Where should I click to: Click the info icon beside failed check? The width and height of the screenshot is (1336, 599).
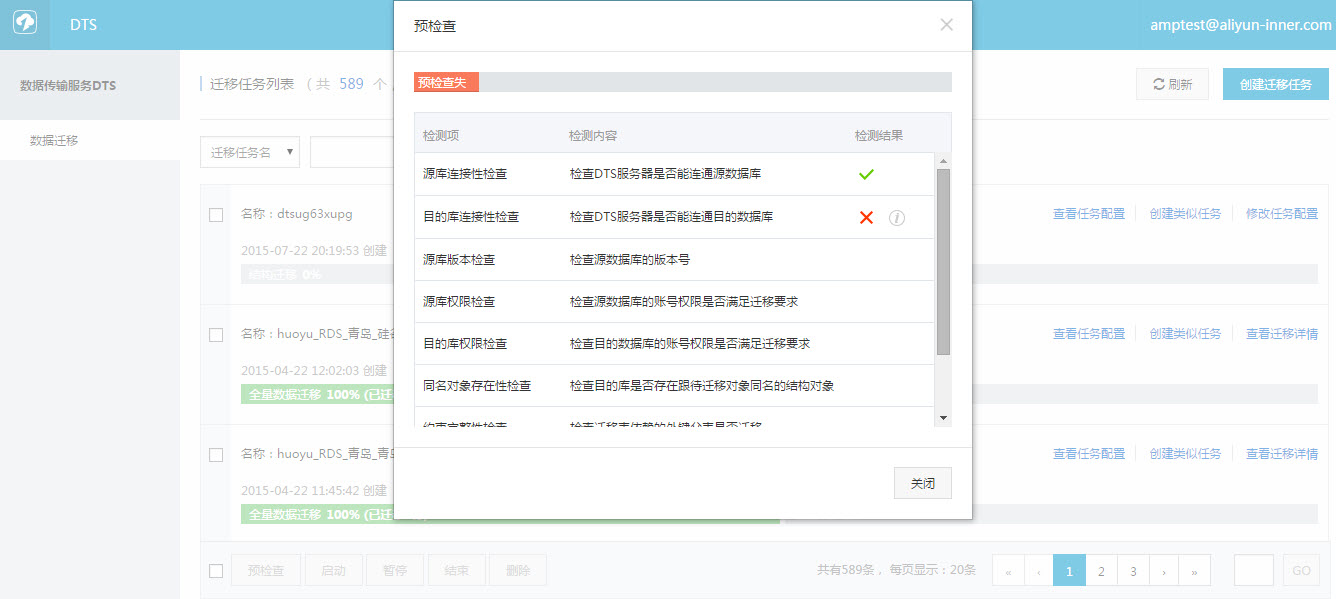coord(897,218)
